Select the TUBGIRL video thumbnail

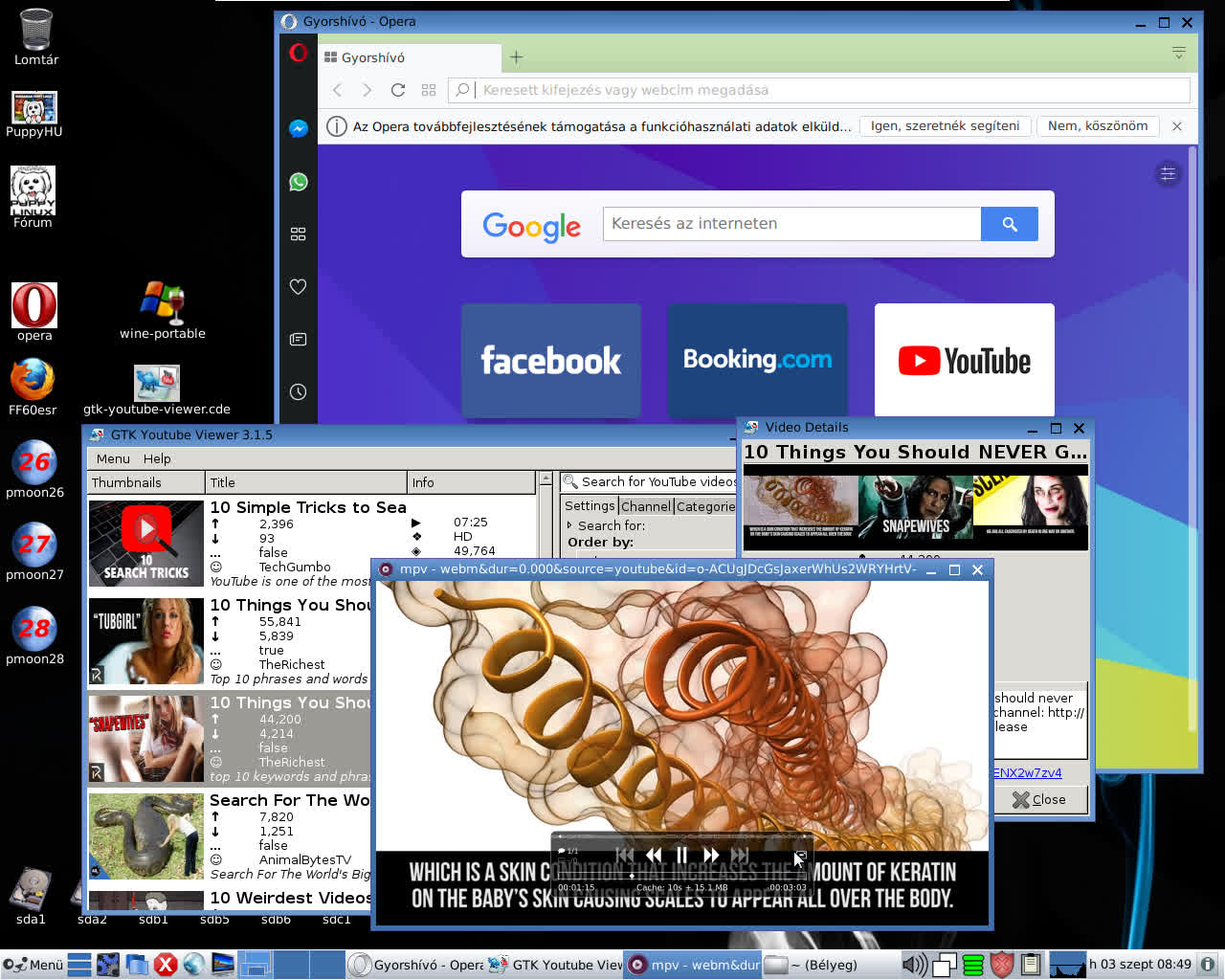point(145,641)
